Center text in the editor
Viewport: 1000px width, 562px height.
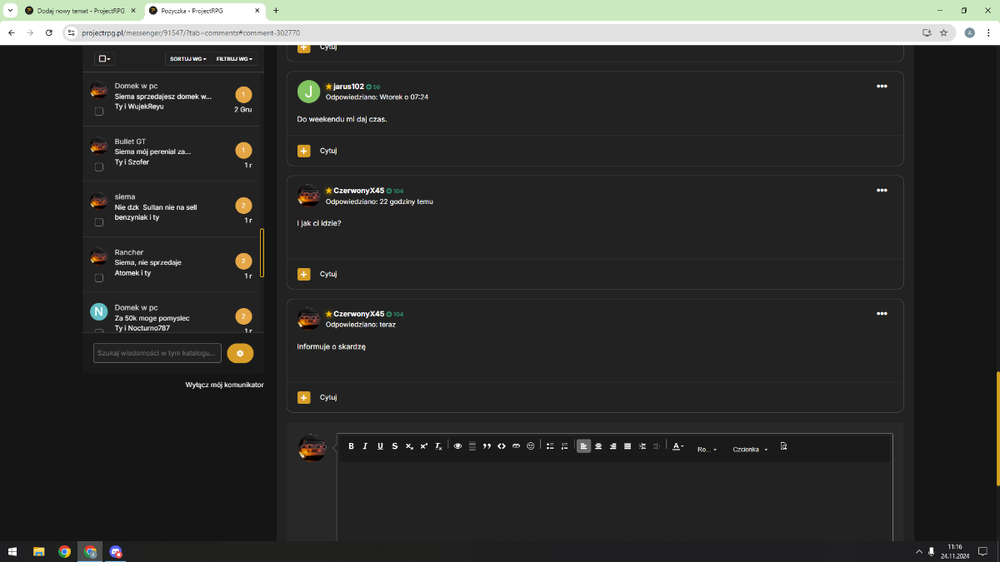tap(598, 447)
